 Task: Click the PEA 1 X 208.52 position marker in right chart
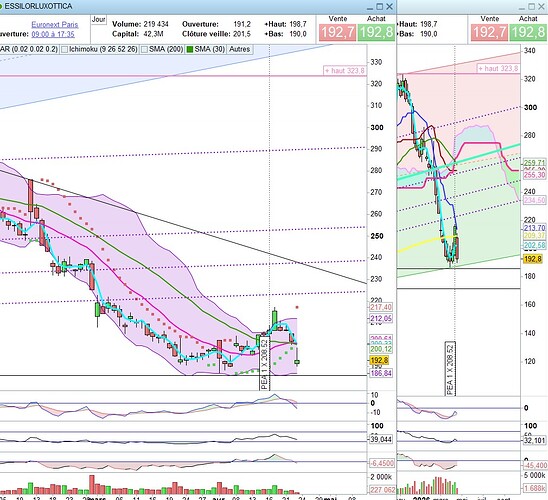click(x=450, y=369)
